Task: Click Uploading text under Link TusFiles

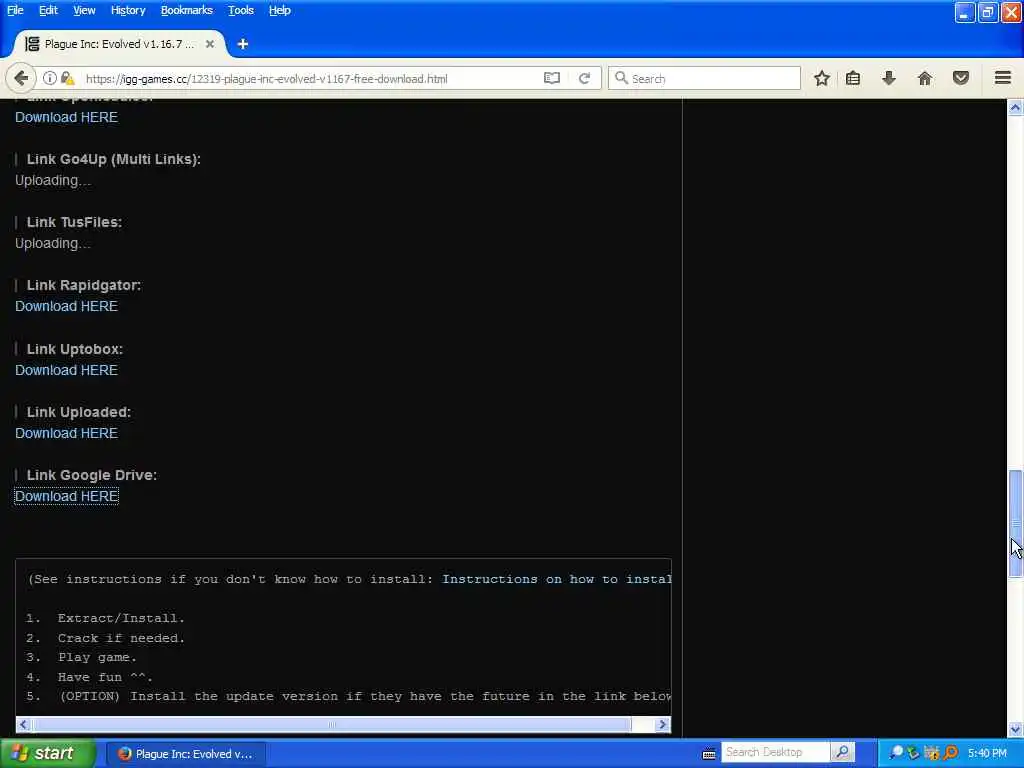Action: point(53,244)
